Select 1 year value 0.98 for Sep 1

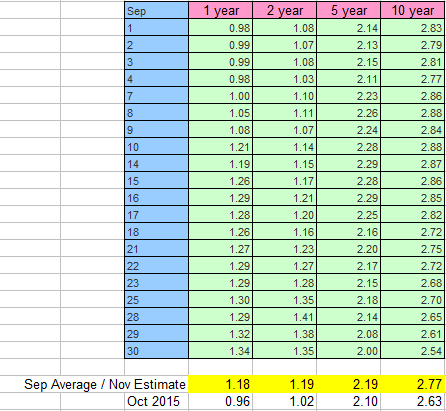point(221,27)
